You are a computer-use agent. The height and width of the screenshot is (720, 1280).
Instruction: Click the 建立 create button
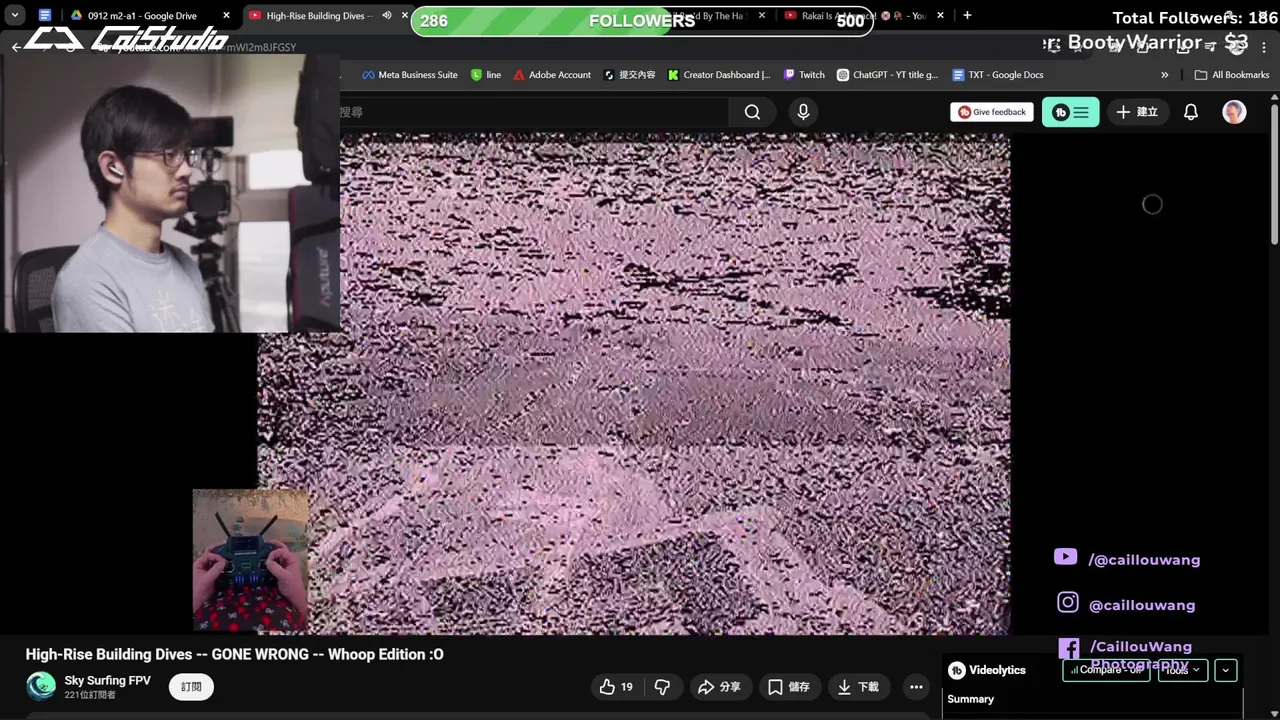pyautogui.click(x=1137, y=112)
